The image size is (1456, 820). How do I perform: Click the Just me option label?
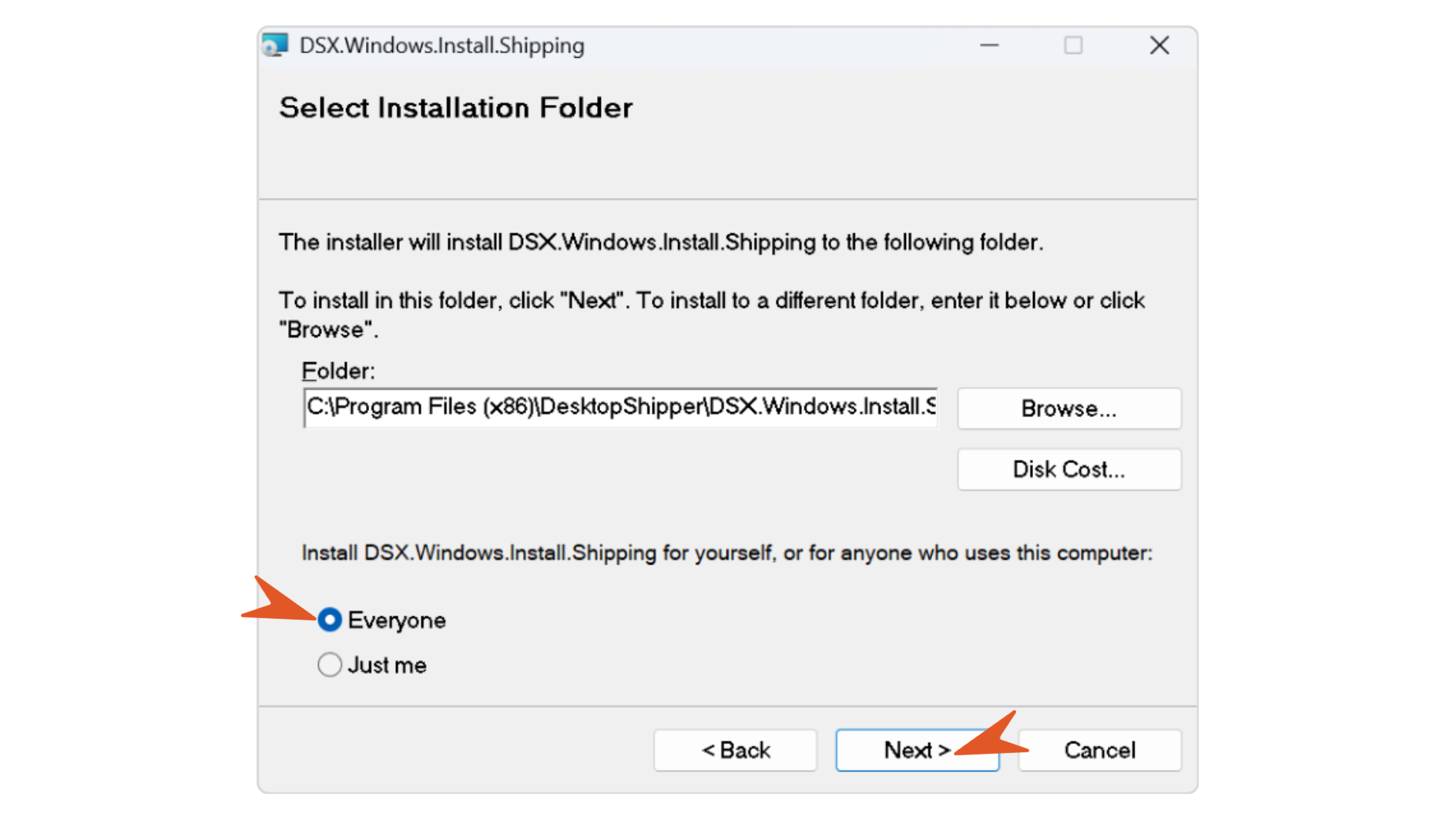[x=387, y=665]
